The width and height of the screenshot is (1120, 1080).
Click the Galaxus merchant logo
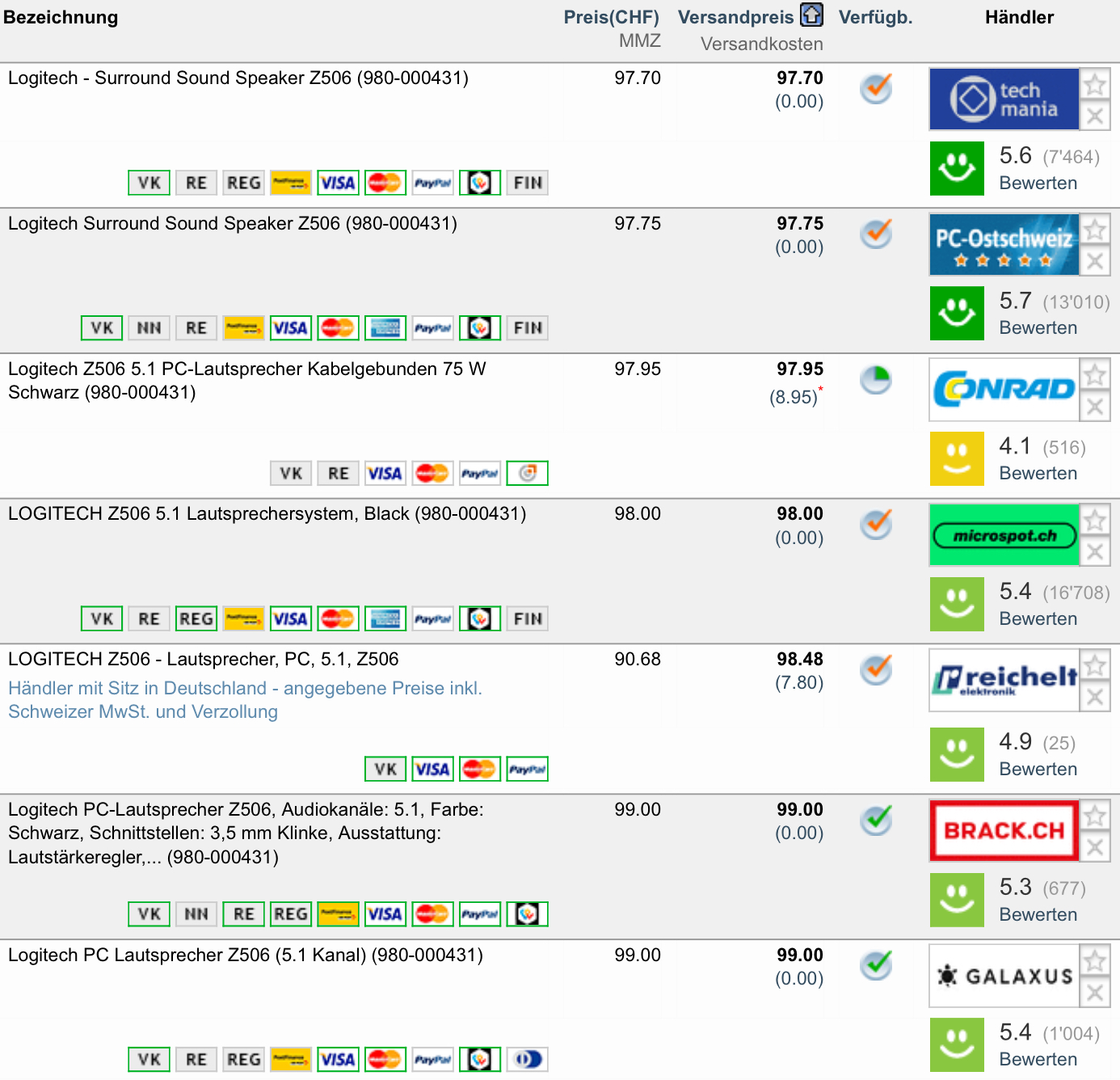coord(1004,976)
